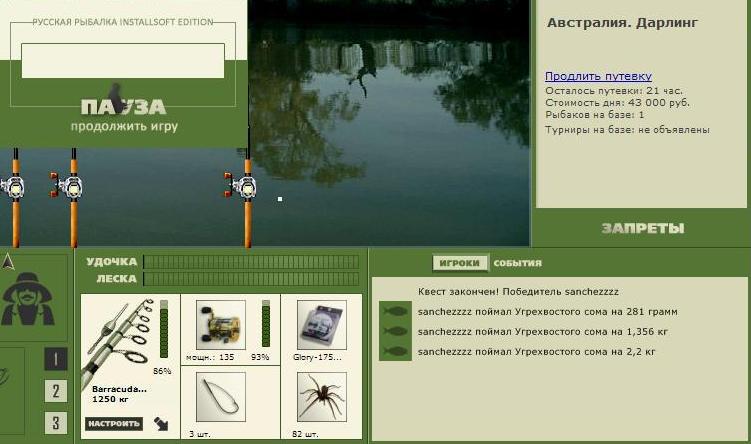Click the 'Barracuda... 1250 кг' rod label
Image resolution: width=751 pixels, height=444 pixels.
(x=119, y=394)
